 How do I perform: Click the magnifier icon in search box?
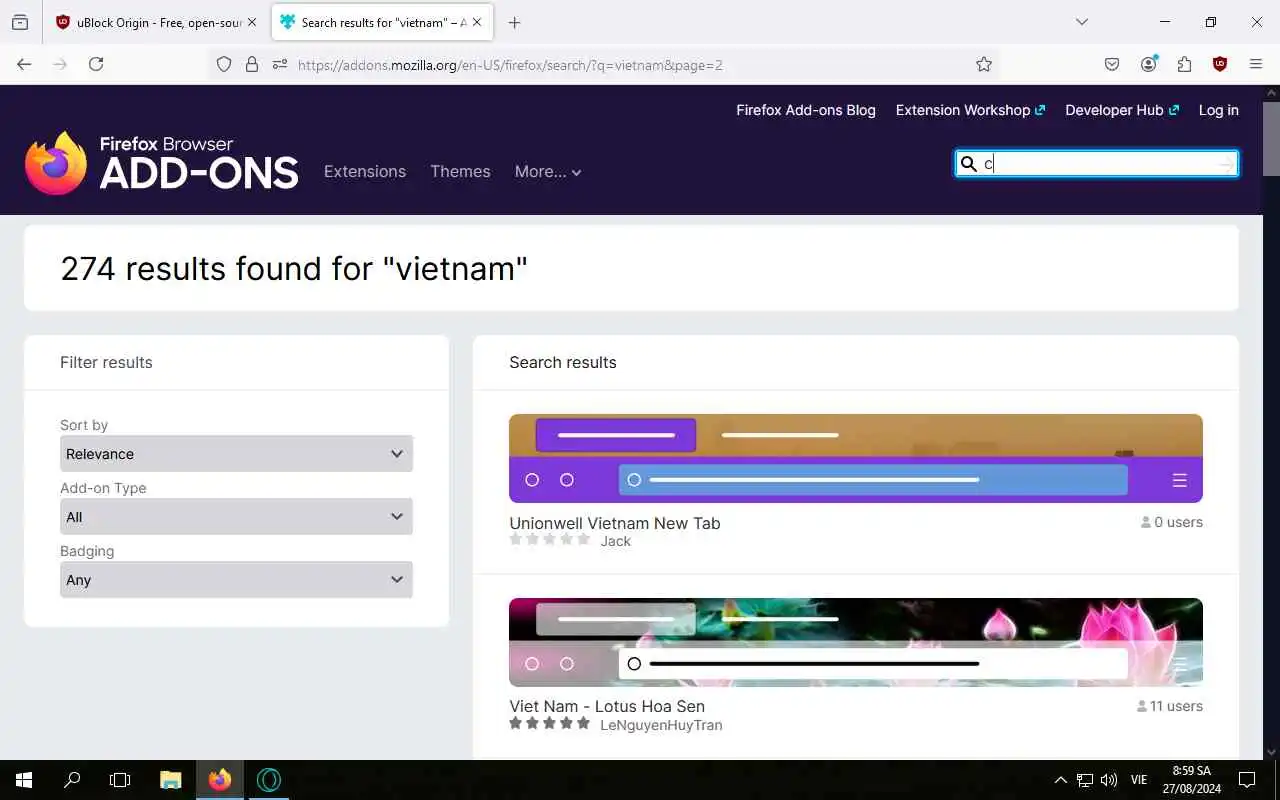[968, 164]
